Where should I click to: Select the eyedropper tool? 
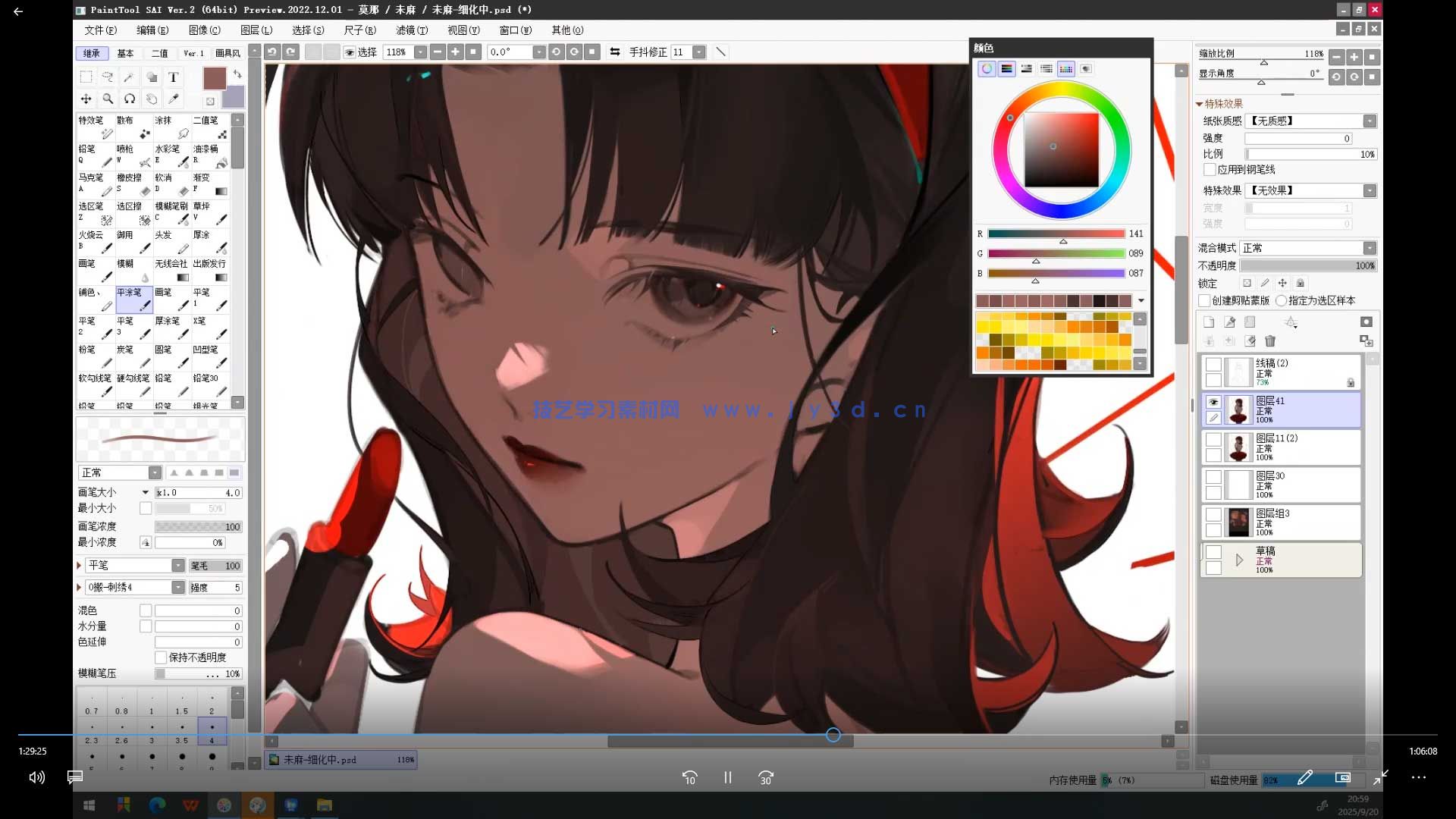(174, 99)
